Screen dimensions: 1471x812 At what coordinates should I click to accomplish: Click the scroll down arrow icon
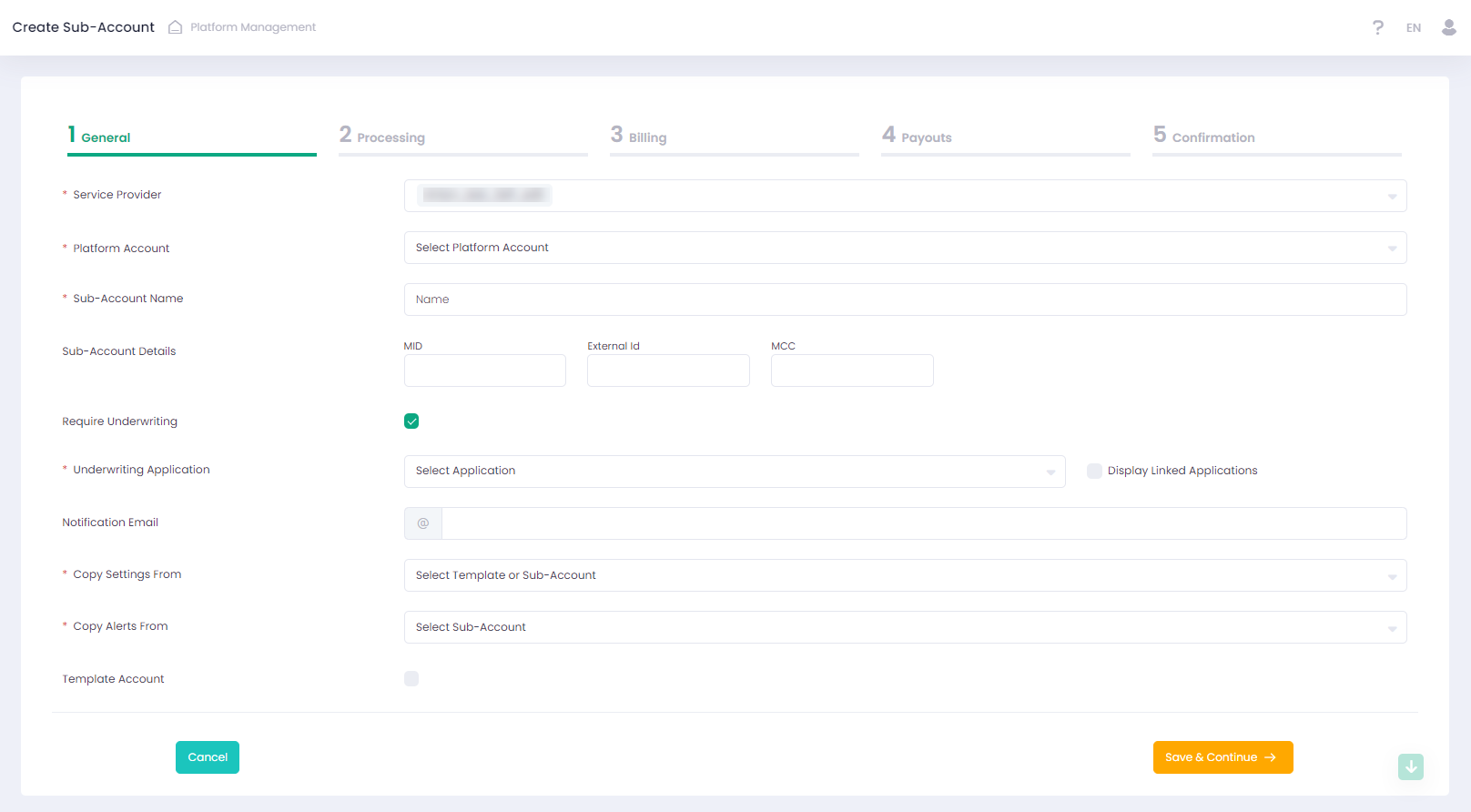point(1410,766)
